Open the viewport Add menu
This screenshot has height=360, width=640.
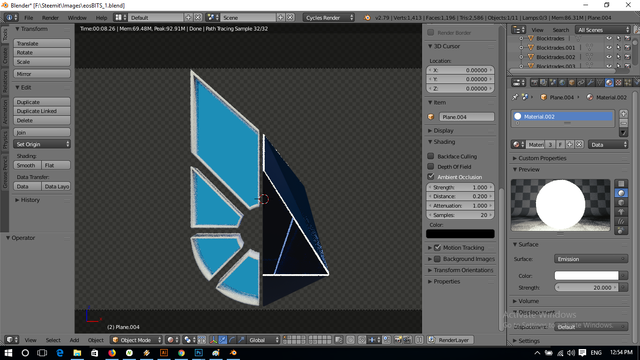pos(74,340)
